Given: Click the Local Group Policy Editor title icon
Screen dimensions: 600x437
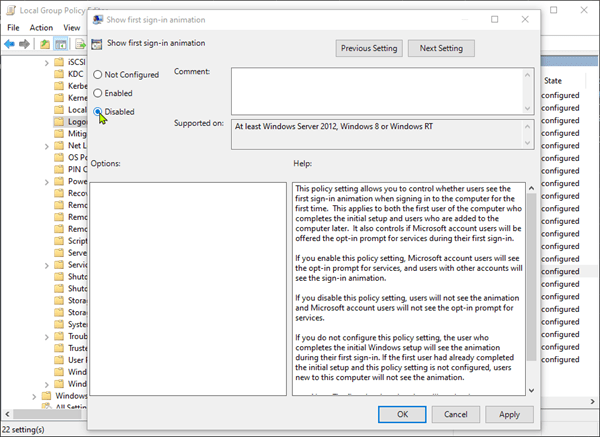Looking at the screenshot, I should 10,10.
